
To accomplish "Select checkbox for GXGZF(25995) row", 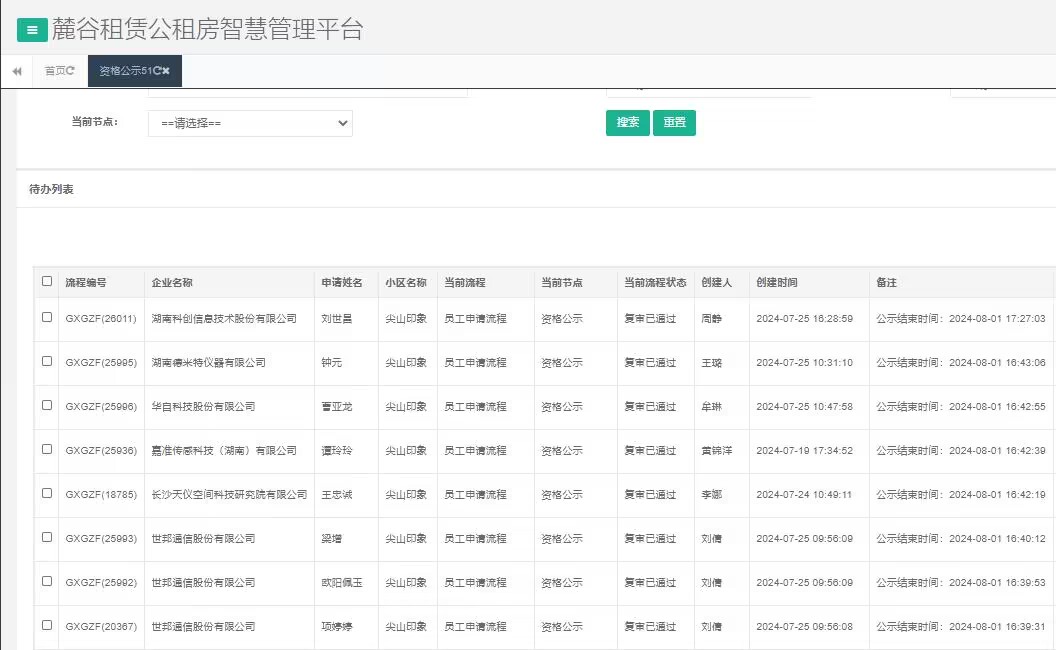I will coord(47,362).
